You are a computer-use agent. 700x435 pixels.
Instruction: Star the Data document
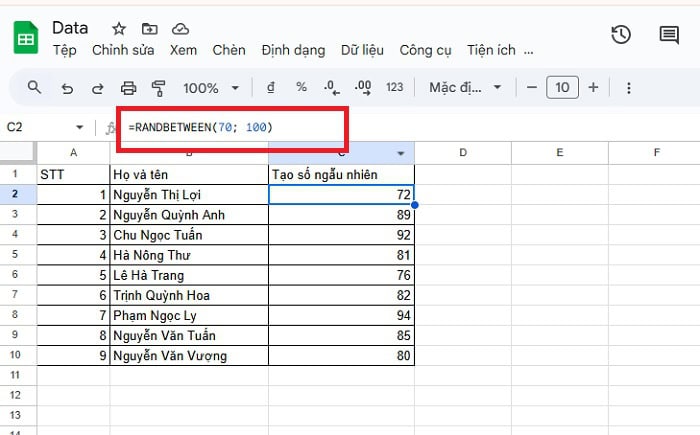tap(119, 28)
